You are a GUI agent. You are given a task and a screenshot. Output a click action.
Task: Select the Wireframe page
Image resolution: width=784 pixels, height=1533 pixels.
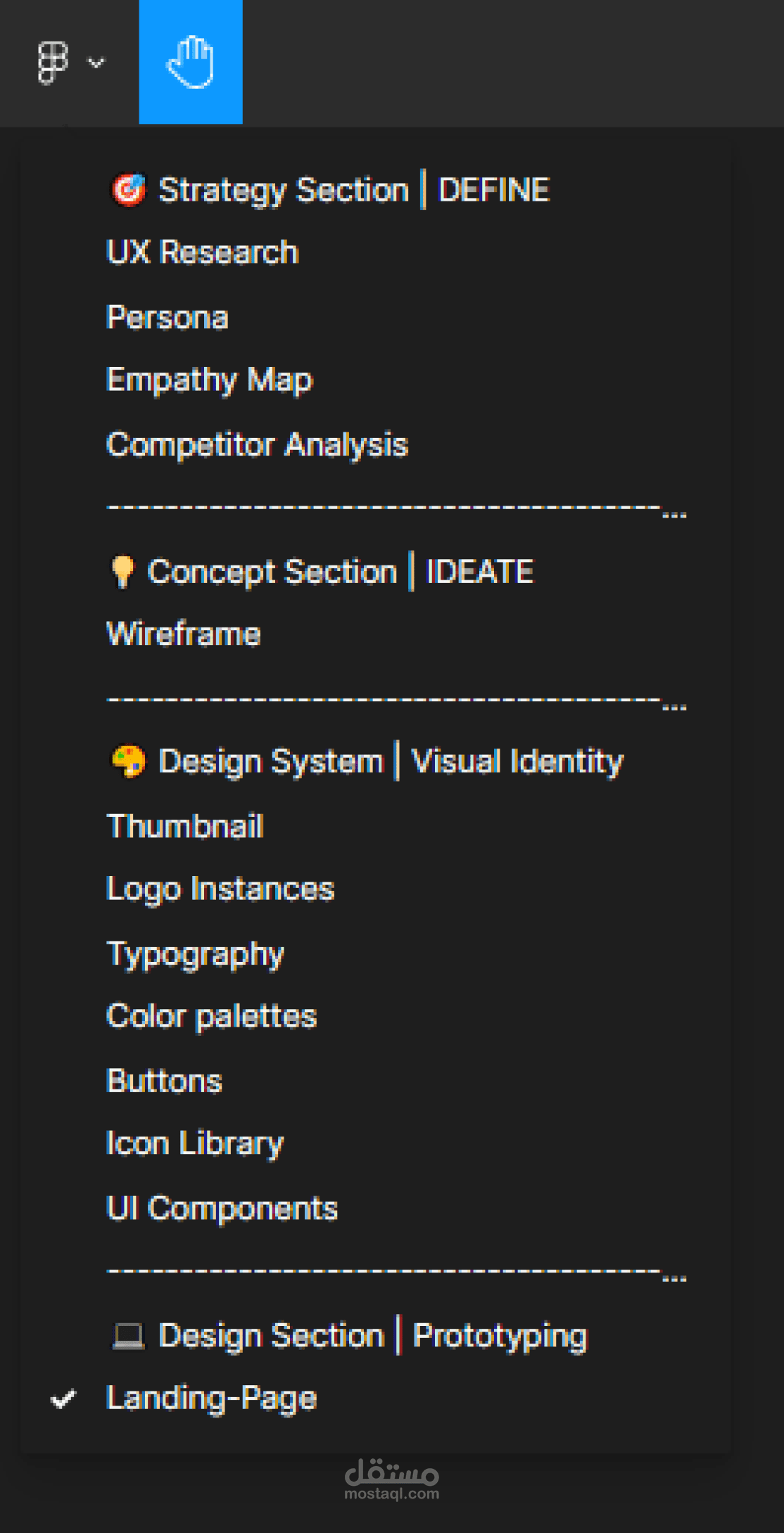(x=184, y=634)
